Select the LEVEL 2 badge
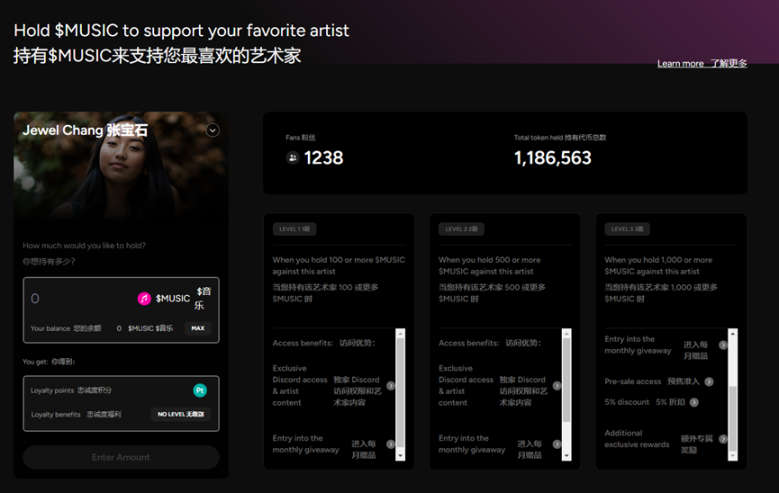 (460, 229)
